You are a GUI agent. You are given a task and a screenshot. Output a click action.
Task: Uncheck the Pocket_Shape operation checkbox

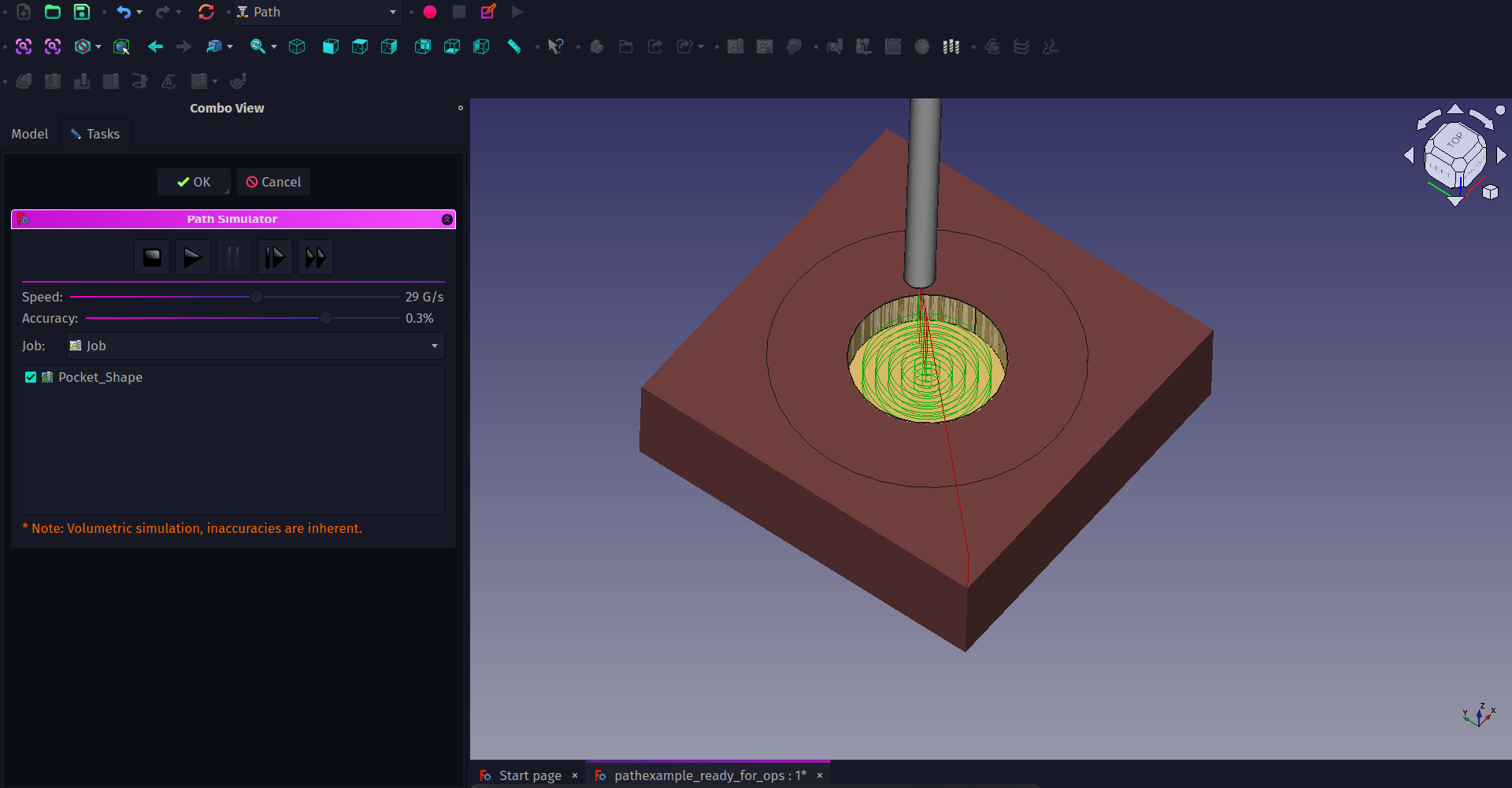31,378
